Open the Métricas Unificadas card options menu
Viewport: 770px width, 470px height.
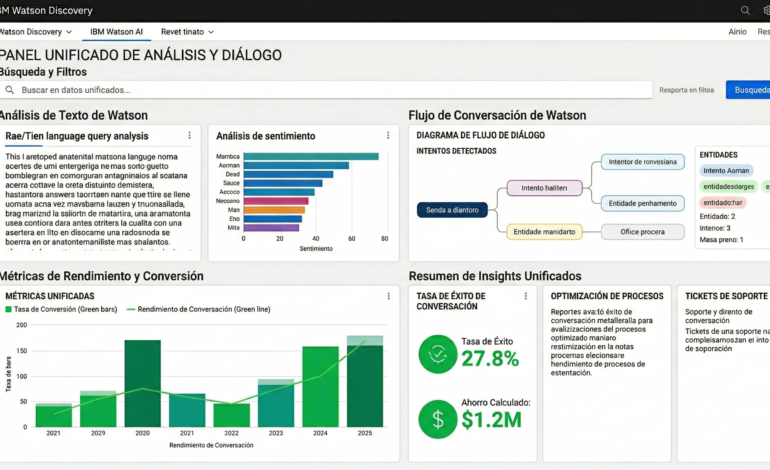tap(388, 296)
